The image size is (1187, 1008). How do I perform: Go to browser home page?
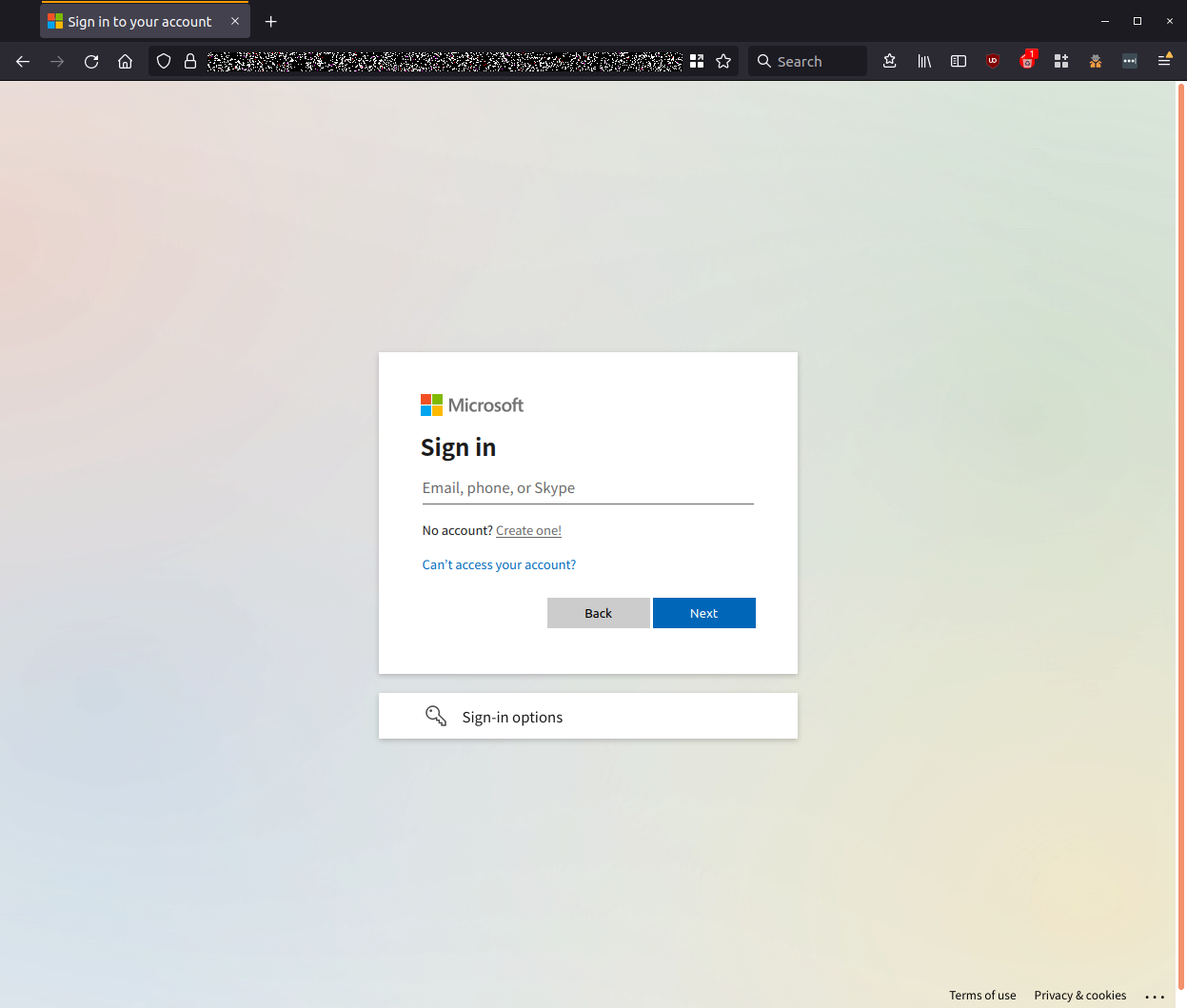click(x=125, y=61)
